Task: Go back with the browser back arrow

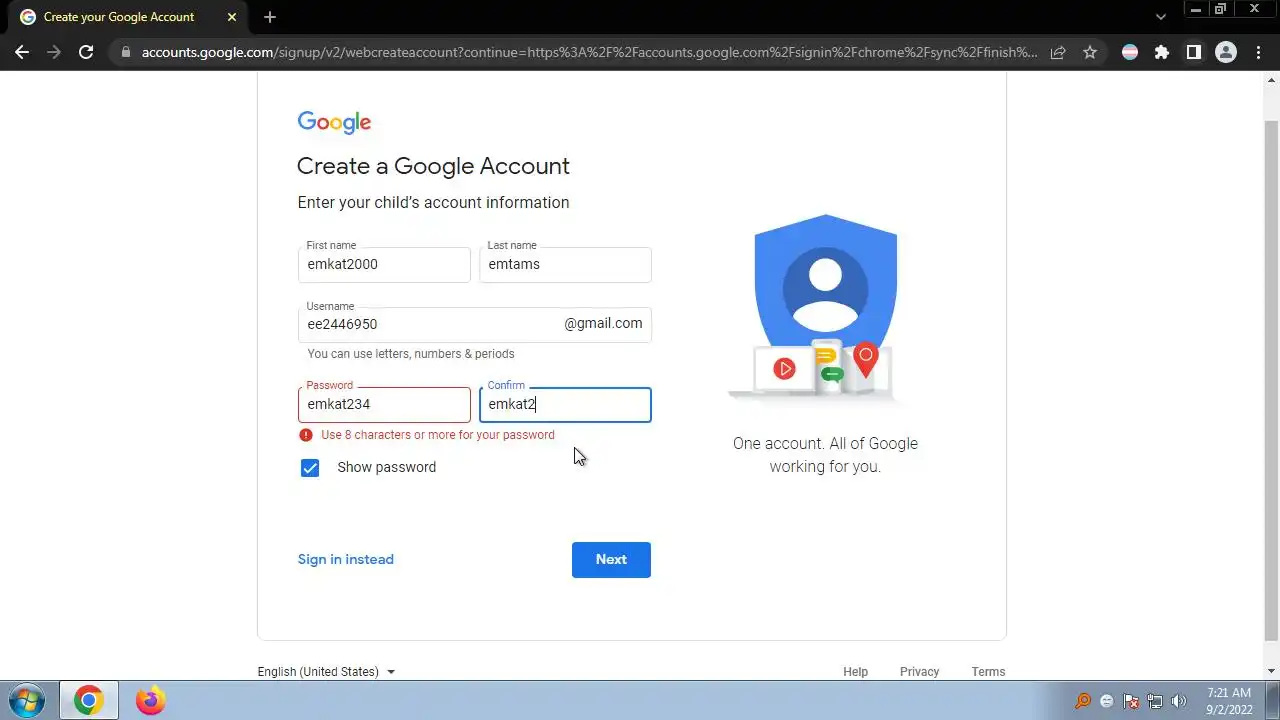Action: click(x=22, y=52)
